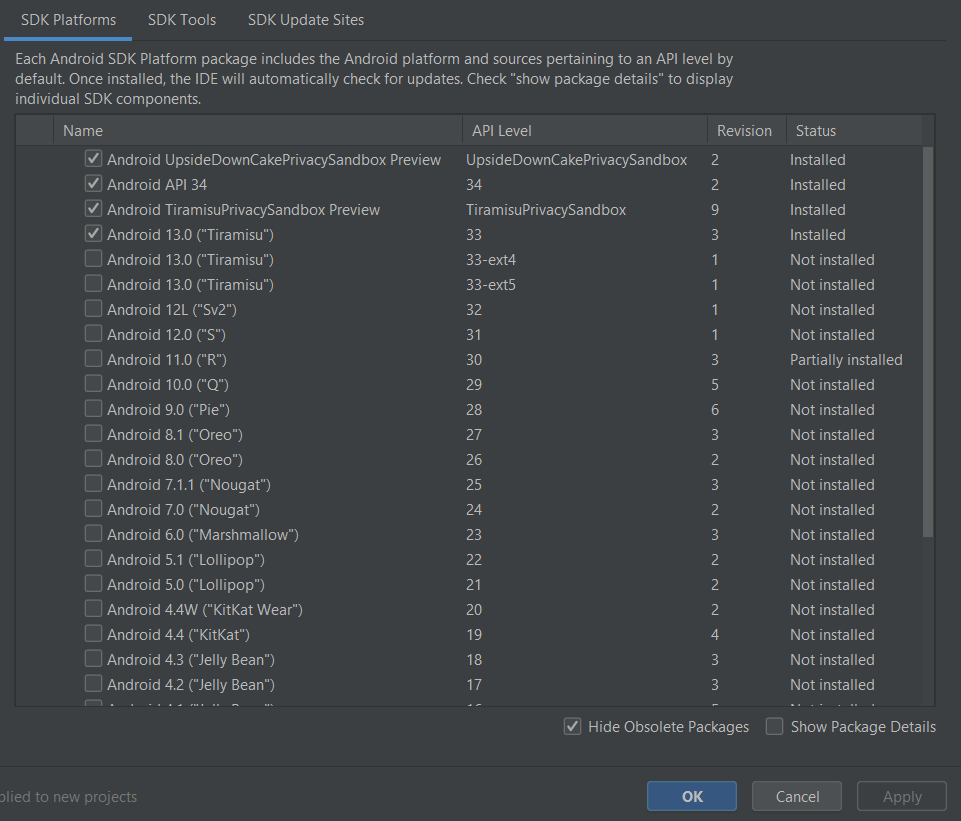Image resolution: width=961 pixels, height=821 pixels.
Task: Click the Apply button
Action: pyautogui.click(x=902, y=796)
